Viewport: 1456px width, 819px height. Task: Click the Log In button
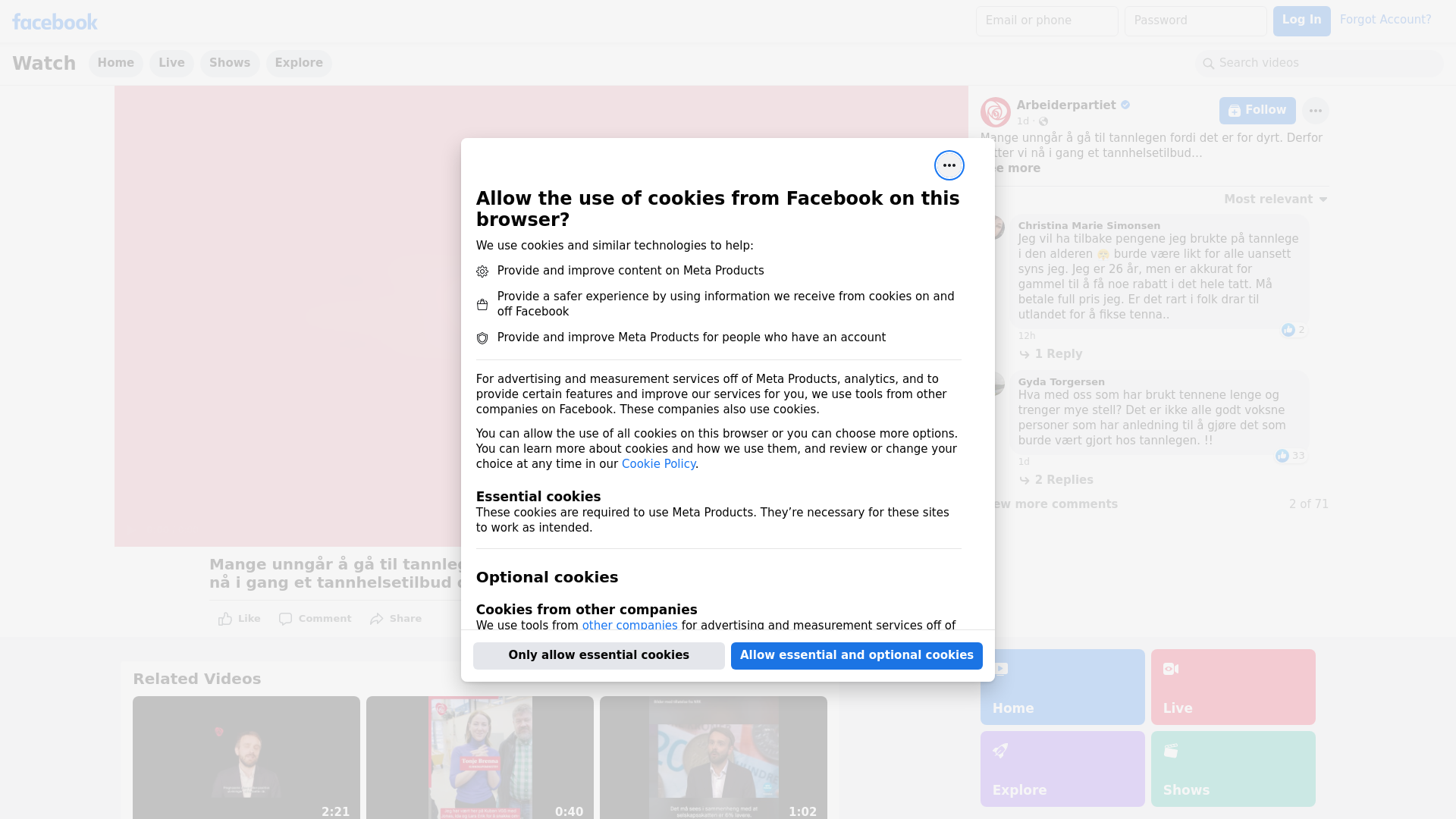(x=1301, y=21)
